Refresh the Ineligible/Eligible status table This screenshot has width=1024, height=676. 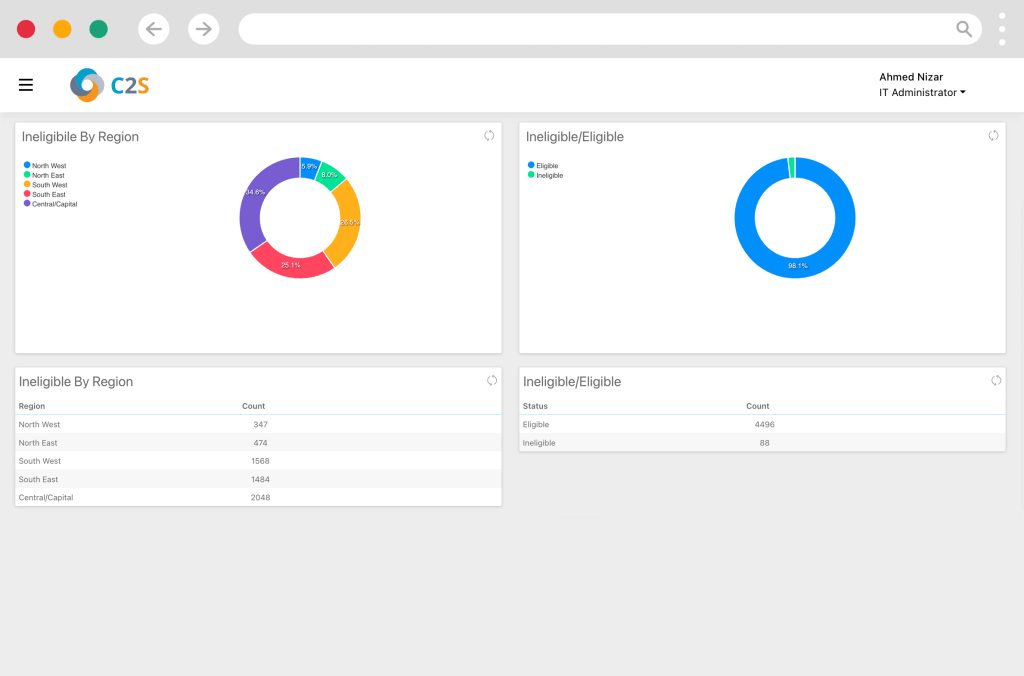click(x=996, y=380)
